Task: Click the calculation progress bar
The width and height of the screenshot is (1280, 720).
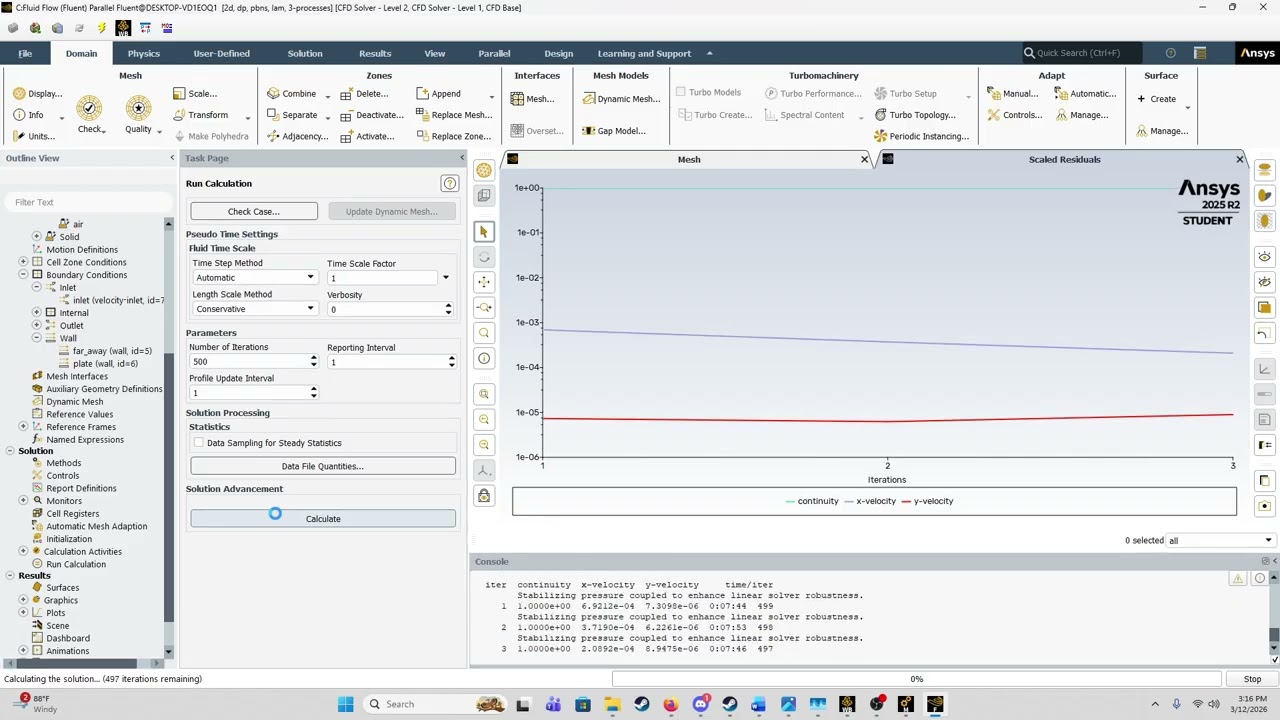Action: click(916, 679)
